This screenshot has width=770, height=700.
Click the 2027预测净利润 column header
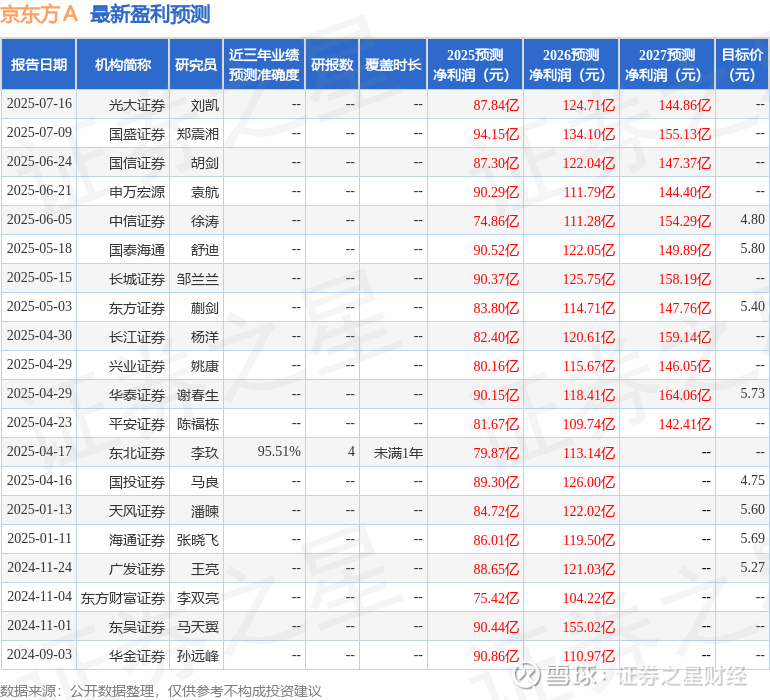(x=667, y=64)
